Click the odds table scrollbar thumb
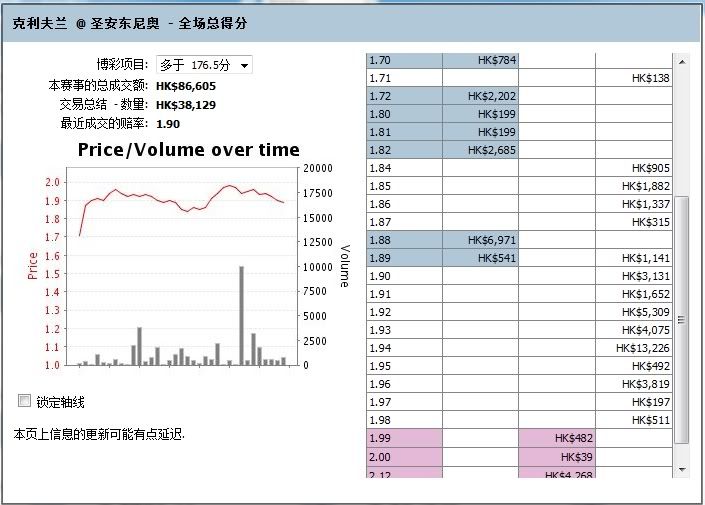Screen dimensions: 705x505 682,320
